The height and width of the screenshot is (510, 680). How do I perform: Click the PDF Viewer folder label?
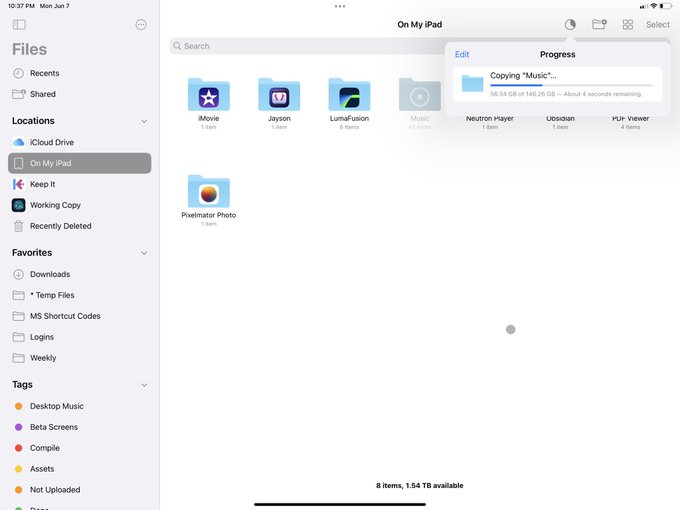(630, 118)
